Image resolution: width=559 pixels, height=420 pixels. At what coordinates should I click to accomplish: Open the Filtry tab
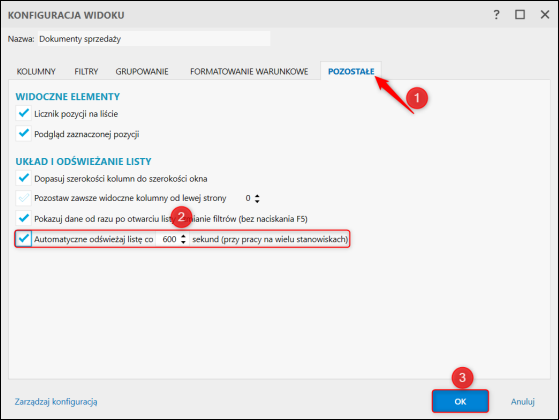[86, 71]
